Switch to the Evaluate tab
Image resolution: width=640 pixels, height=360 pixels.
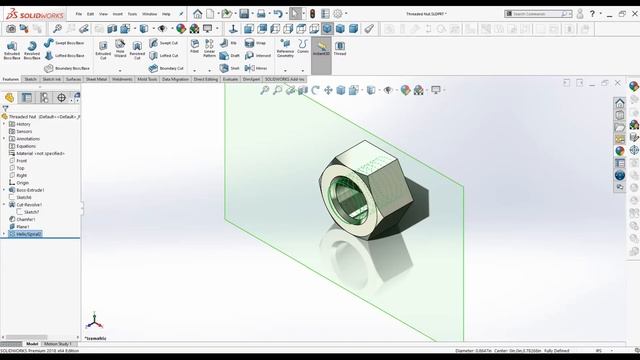tap(230, 79)
